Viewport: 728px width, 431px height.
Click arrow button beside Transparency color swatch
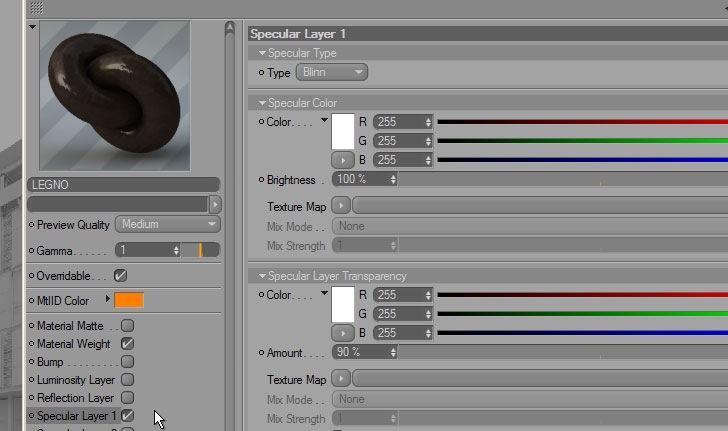coord(343,333)
